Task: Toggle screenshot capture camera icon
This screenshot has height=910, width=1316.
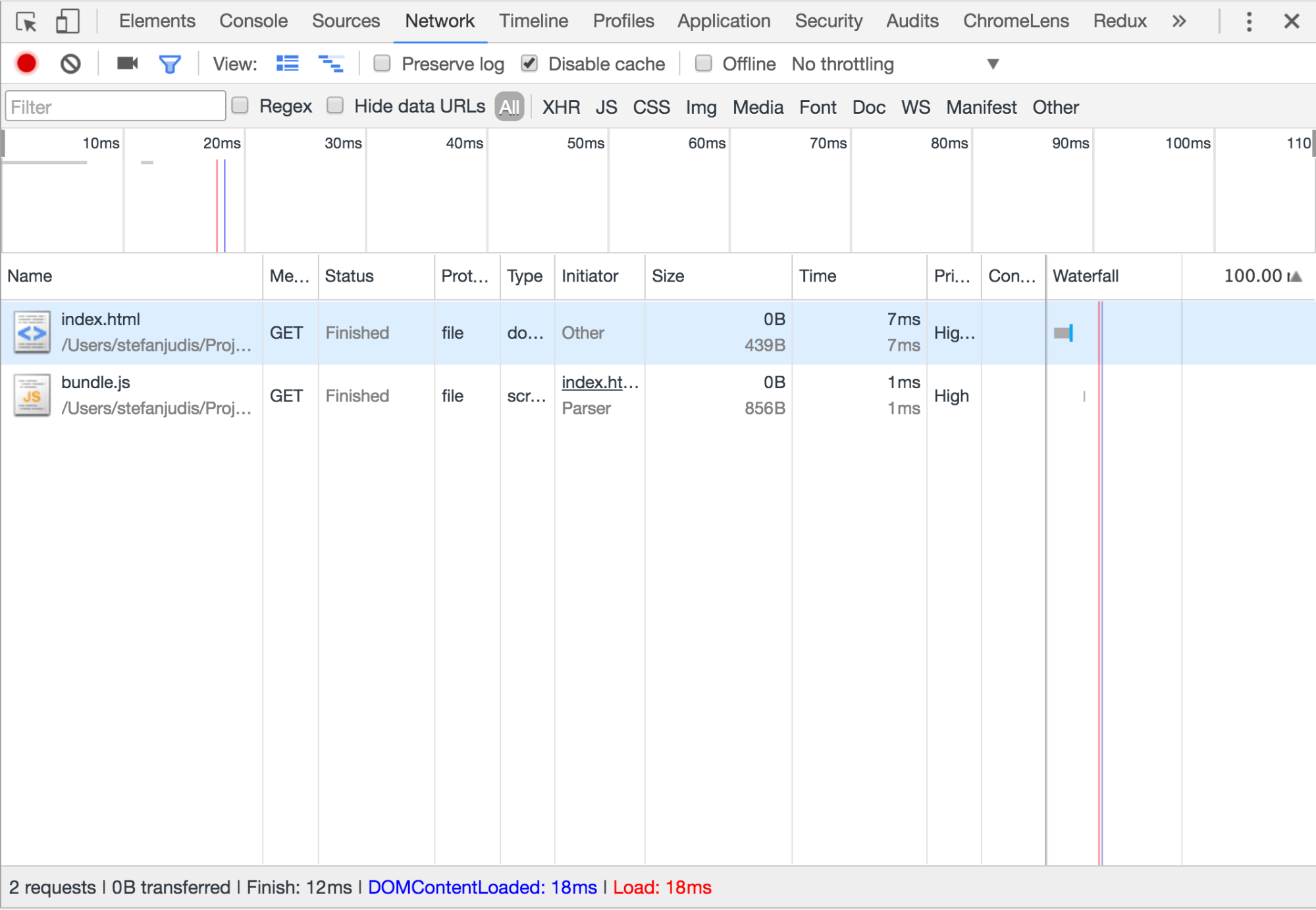Action: pos(127,64)
